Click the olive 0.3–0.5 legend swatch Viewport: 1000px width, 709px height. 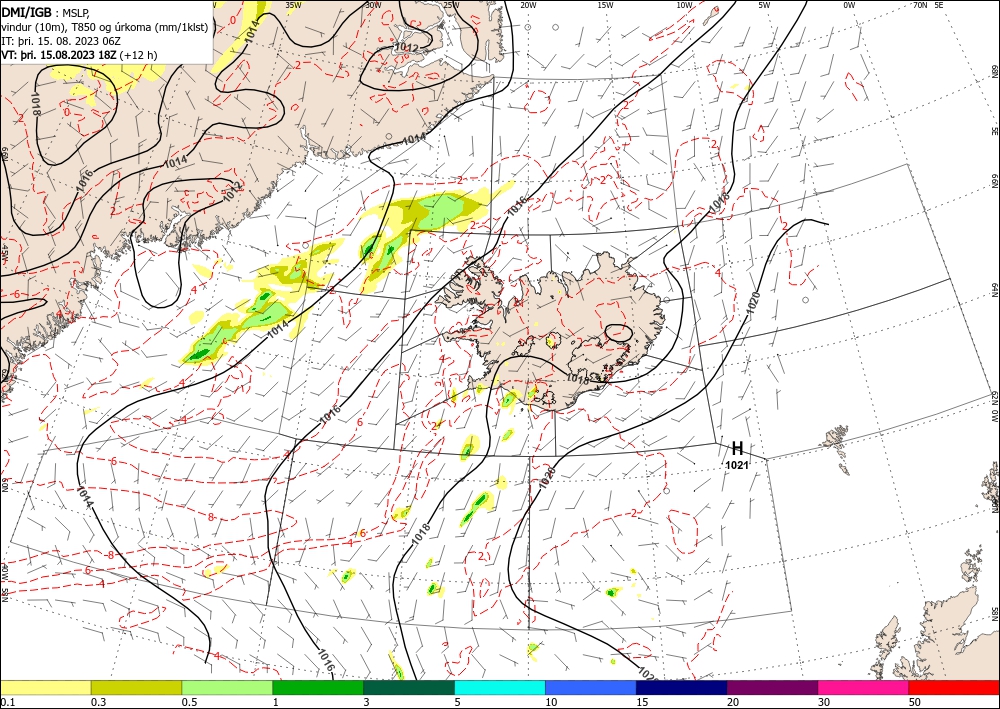point(136,687)
